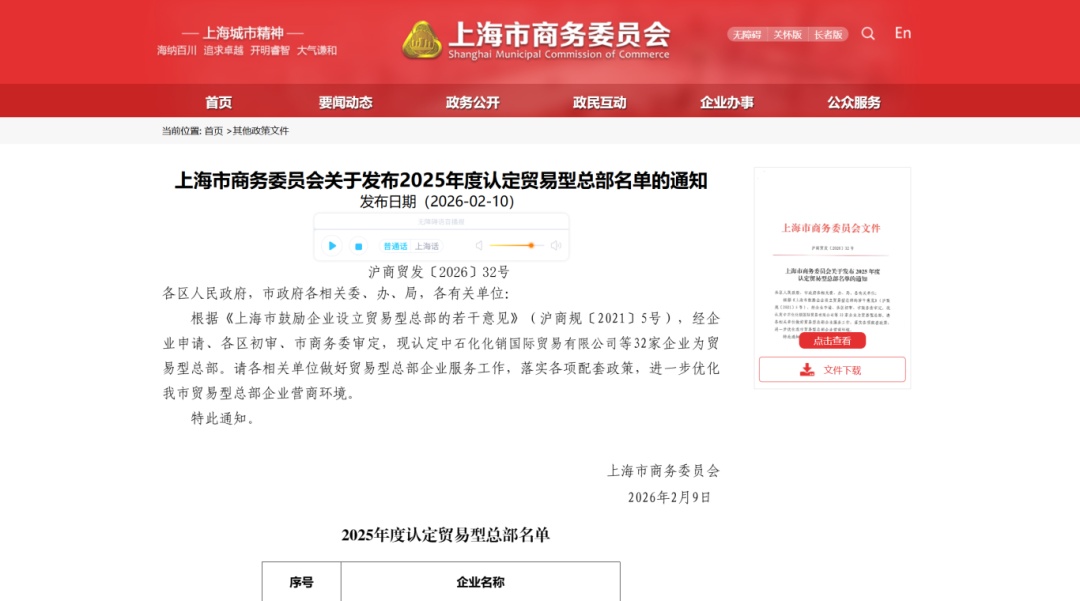
Task: Open the 政民互动 navigation menu
Action: [599, 103]
